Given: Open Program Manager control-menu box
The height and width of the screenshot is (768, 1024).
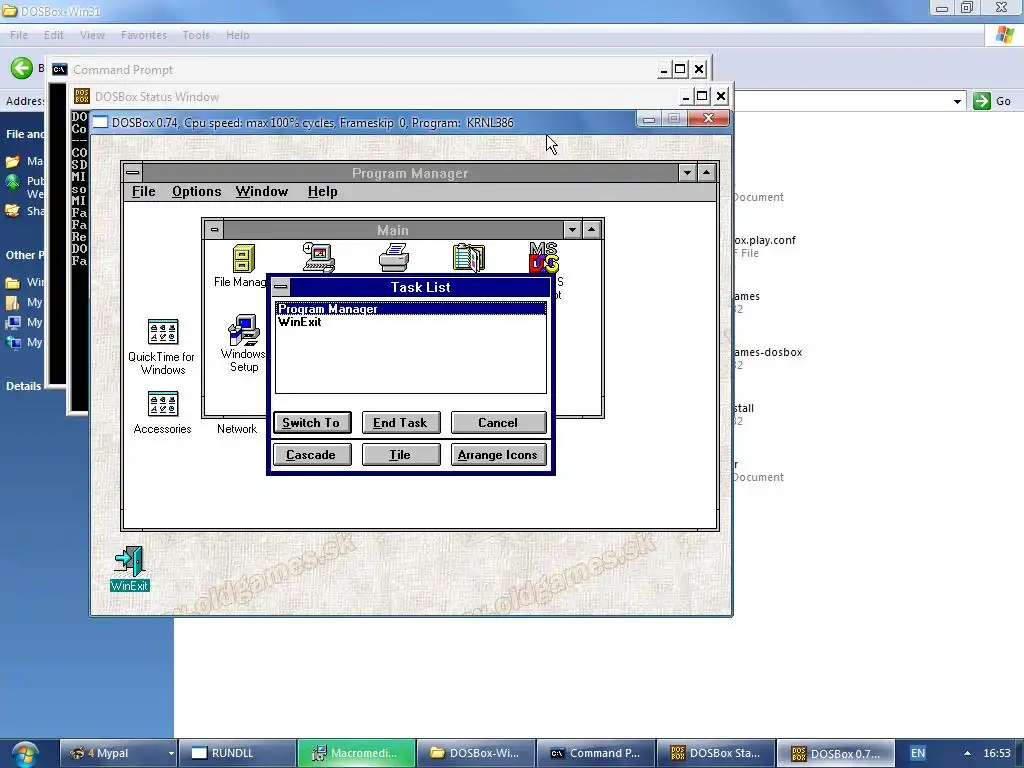Looking at the screenshot, I should click(x=133, y=173).
